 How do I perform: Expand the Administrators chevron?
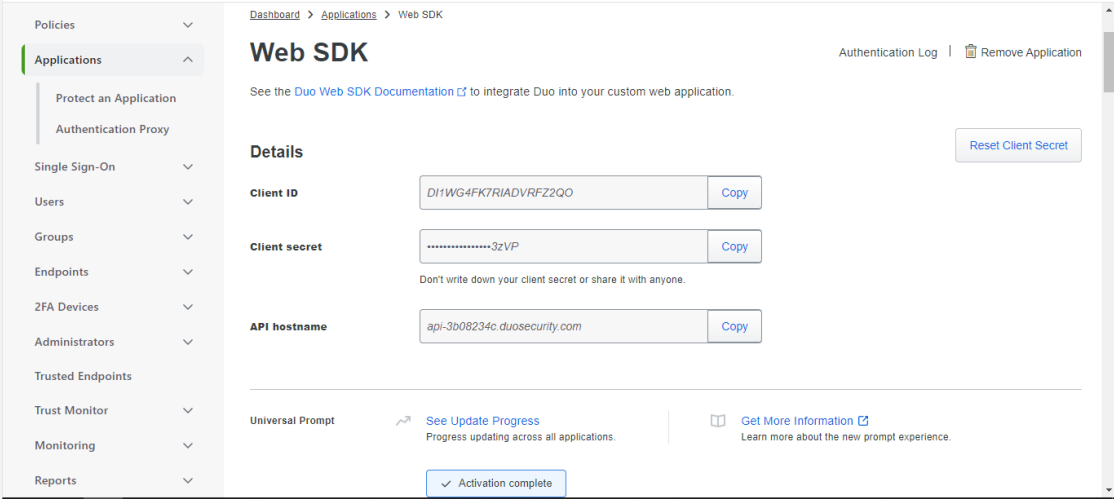tap(188, 342)
